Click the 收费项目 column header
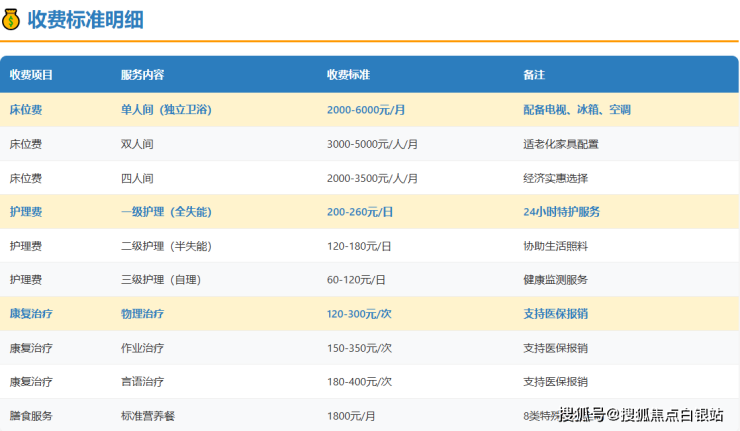The height and width of the screenshot is (431, 740). pyautogui.click(x=31, y=75)
